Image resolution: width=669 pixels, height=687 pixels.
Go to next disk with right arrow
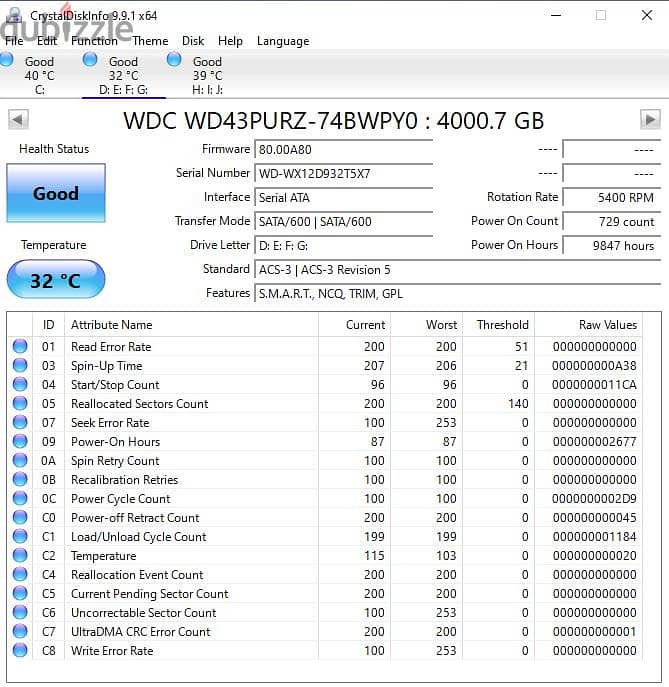tap(650, 119)
